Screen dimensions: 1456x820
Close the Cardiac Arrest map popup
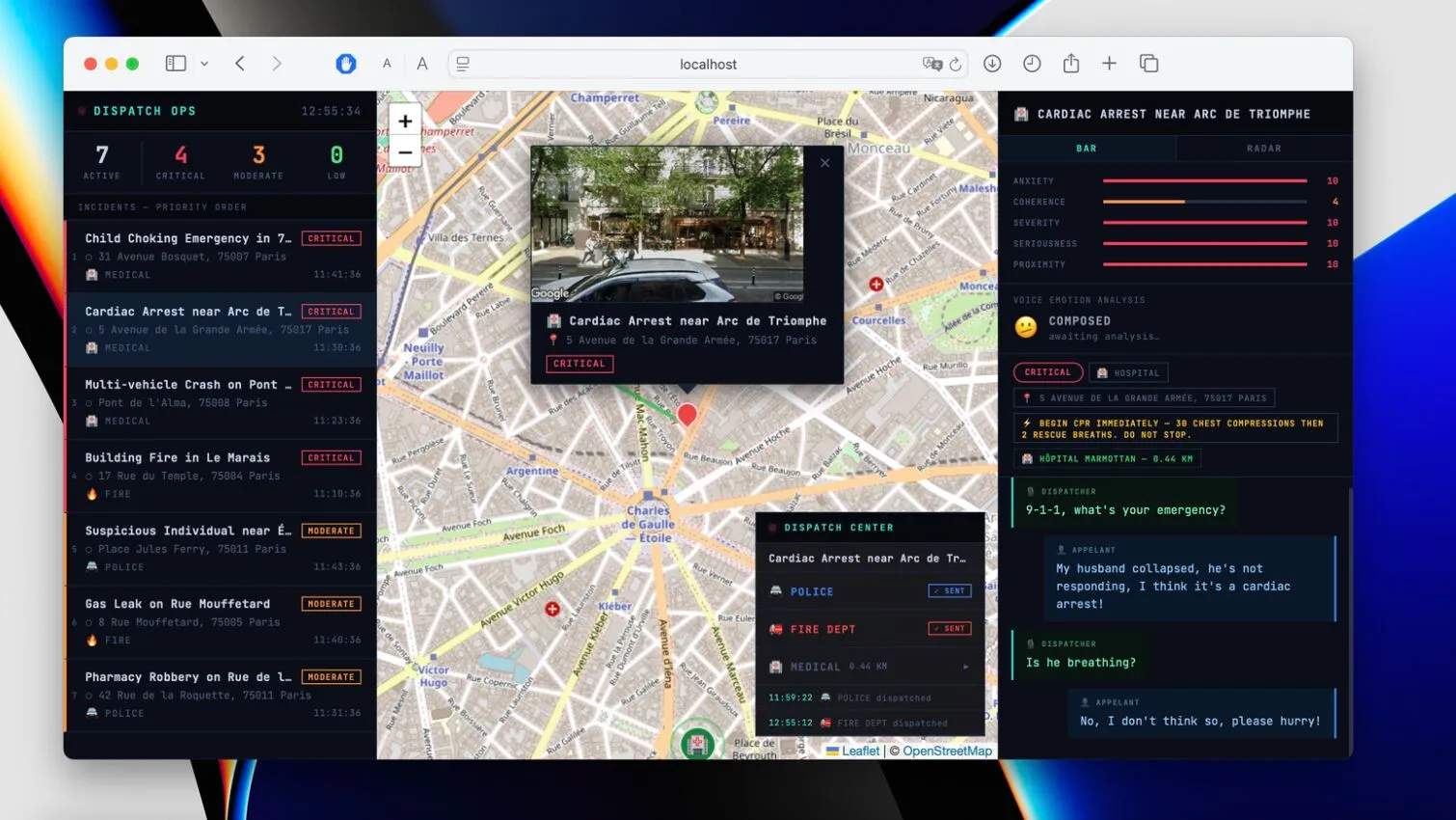[825, 163]
